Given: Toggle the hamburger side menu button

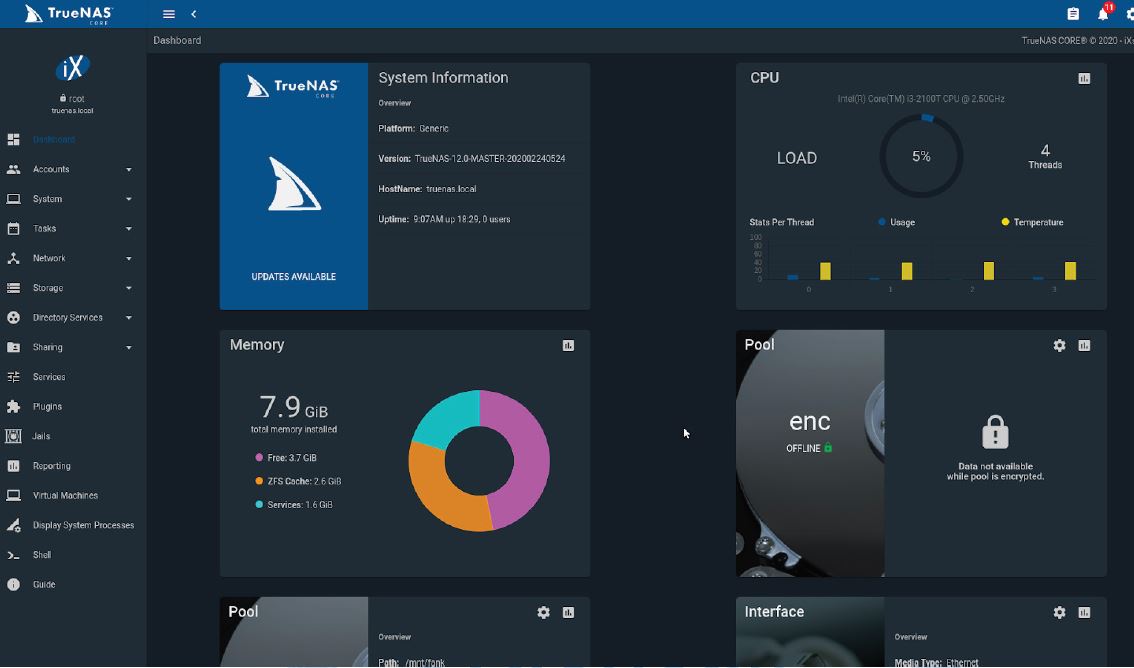Looking at the screenshot, I should 169,14.
